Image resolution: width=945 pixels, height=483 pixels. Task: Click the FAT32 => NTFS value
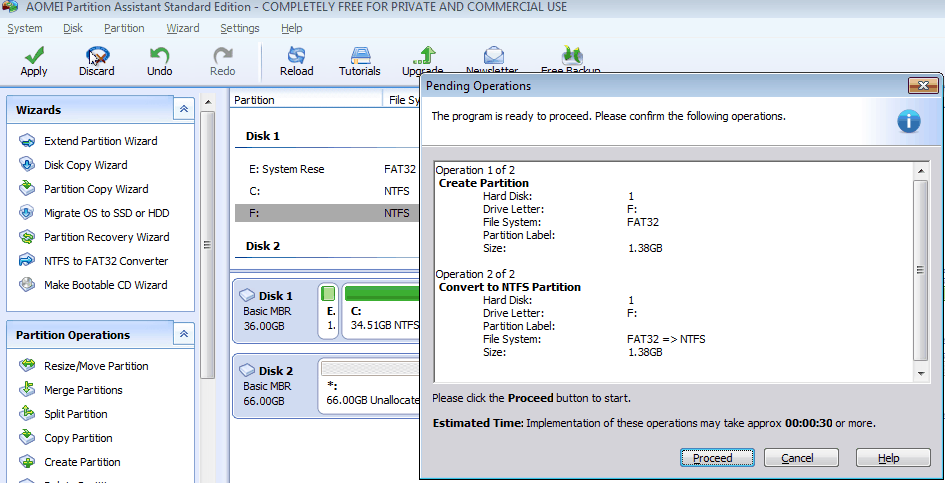(666, 339)
